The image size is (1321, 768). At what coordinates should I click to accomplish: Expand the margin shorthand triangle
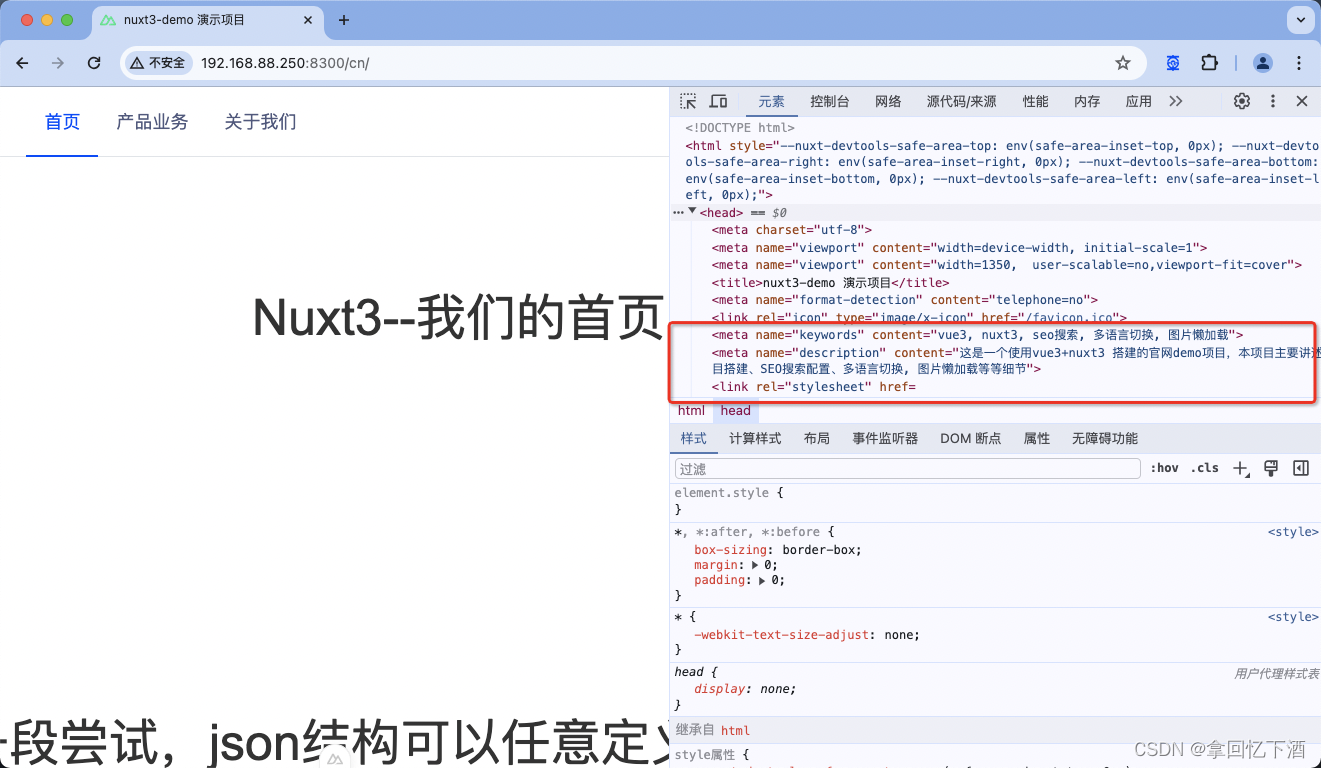pyautogui.click(x=755, y=565)
